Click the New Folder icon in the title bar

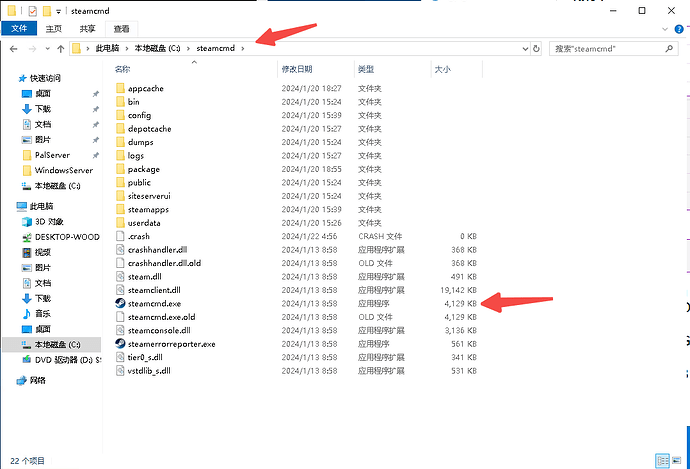(x=47, y=11)
